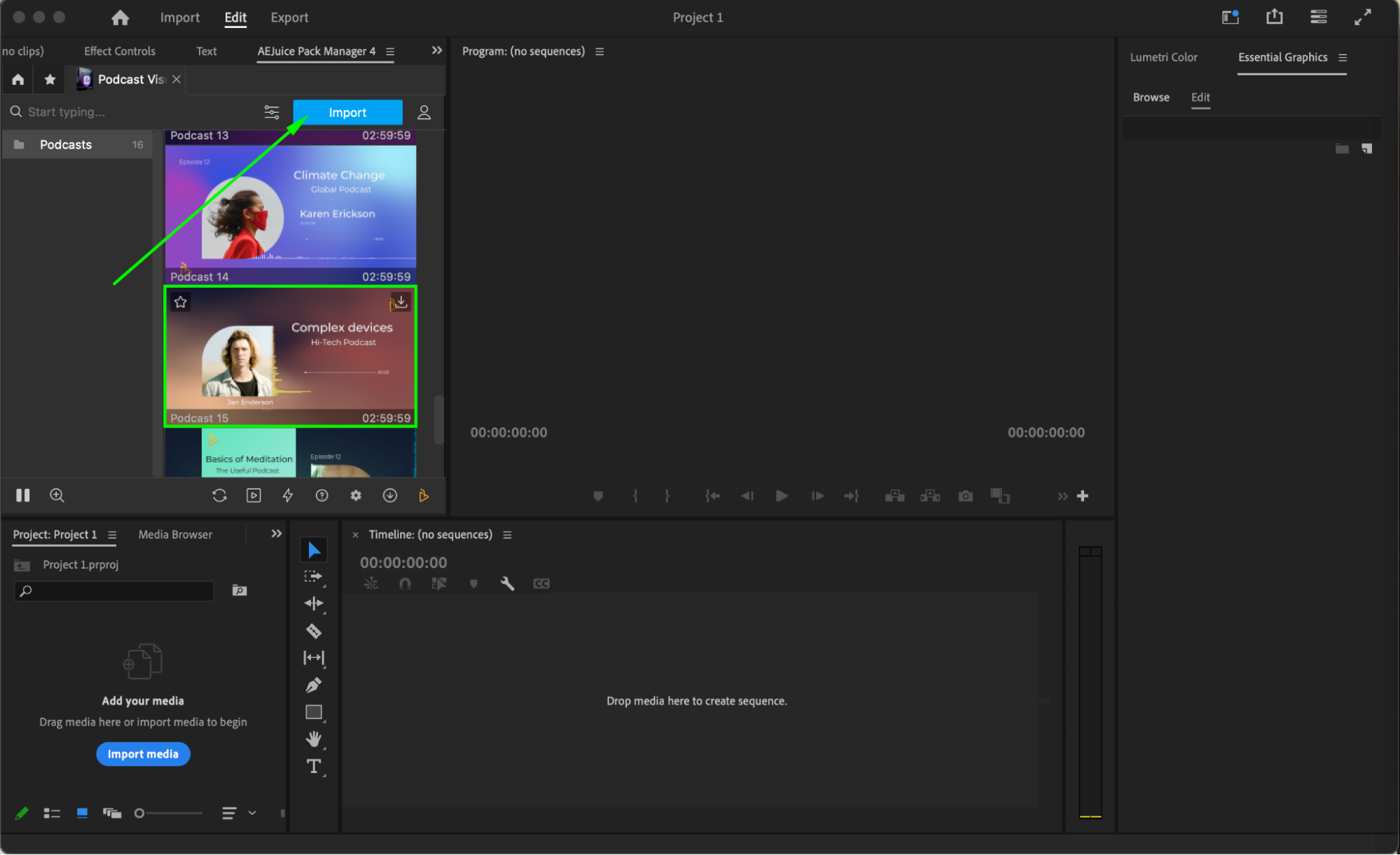The height and width of the screenshot is (855, 1400).
Task: Open AEJuice settings gear icon
Action: [x=356, y=495]
